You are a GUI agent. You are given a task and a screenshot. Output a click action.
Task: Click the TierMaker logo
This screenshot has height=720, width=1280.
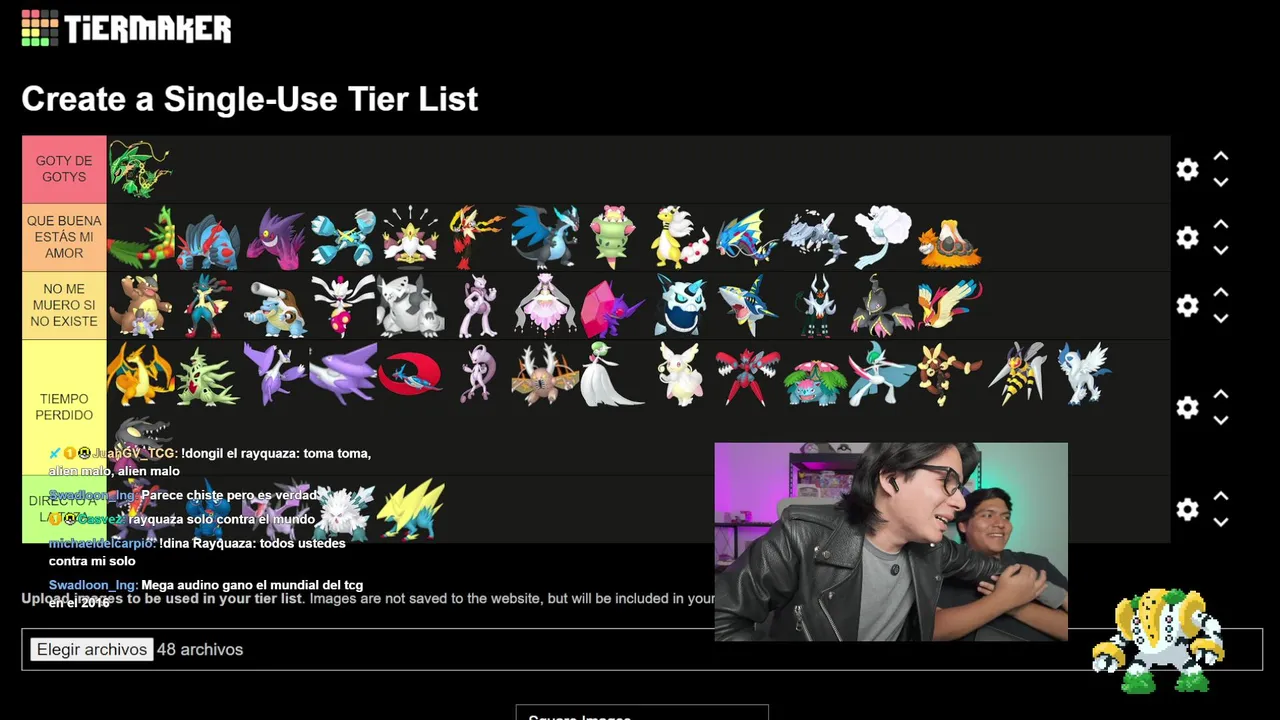tap(126, 28)
